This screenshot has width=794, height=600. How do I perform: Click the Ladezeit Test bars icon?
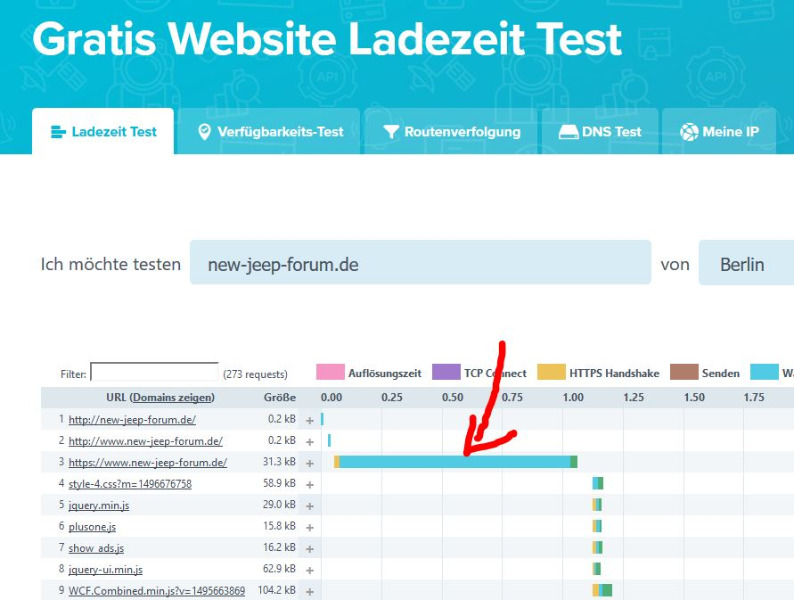tap(58, 132)
